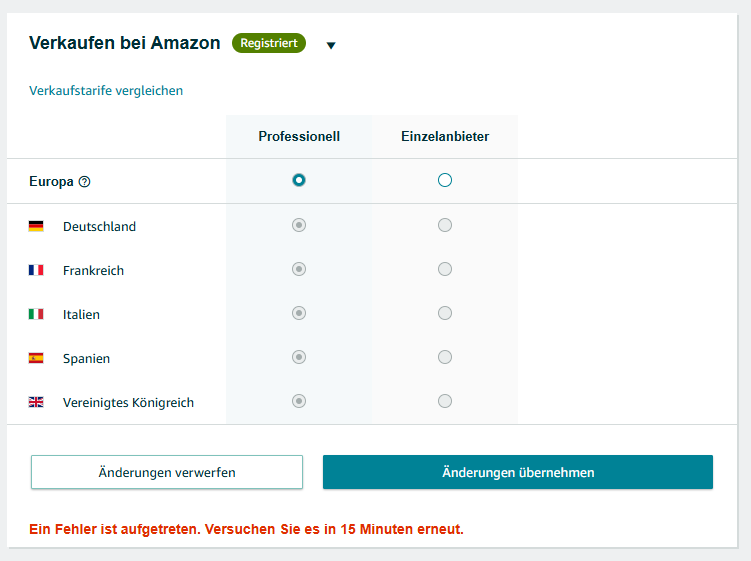This screenshot has height=561, width=751.
Task: Click the Italian flag icon
Action: [x=36, y=314]
